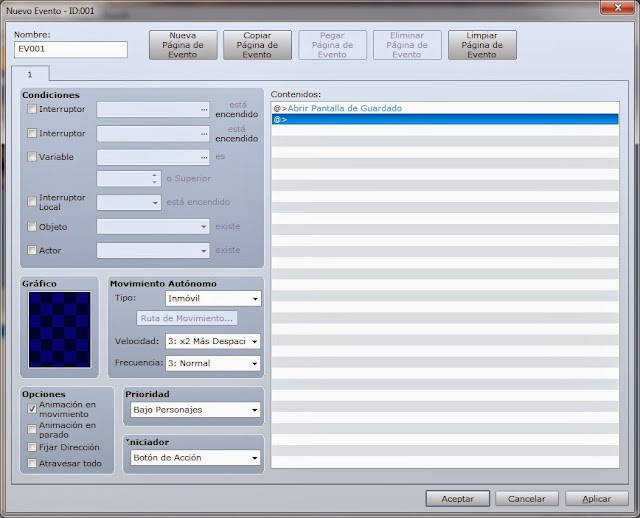640x518 pixels.
Task: Click Copiar Página de Evento button
Action: point(257,45)
